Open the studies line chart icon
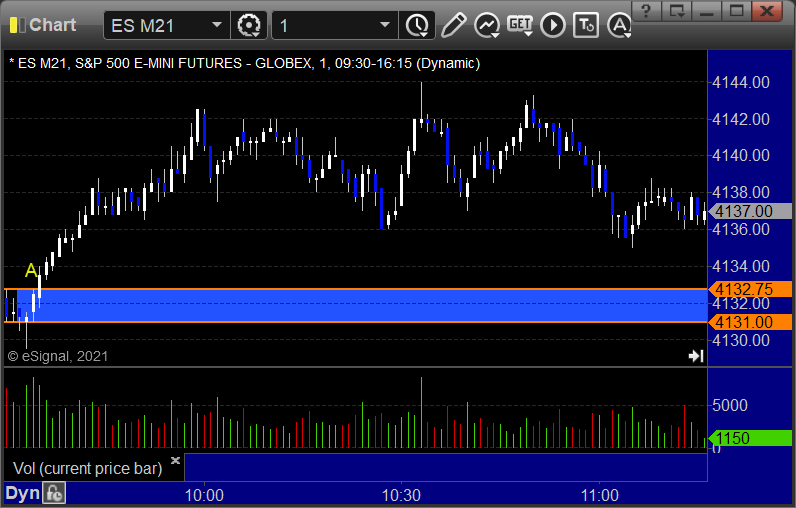 487,25
